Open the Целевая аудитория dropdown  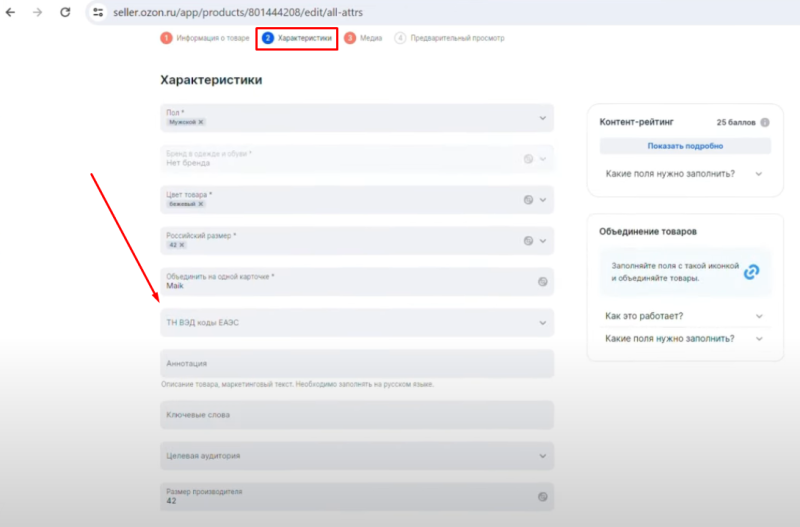[x=543, y=456]
